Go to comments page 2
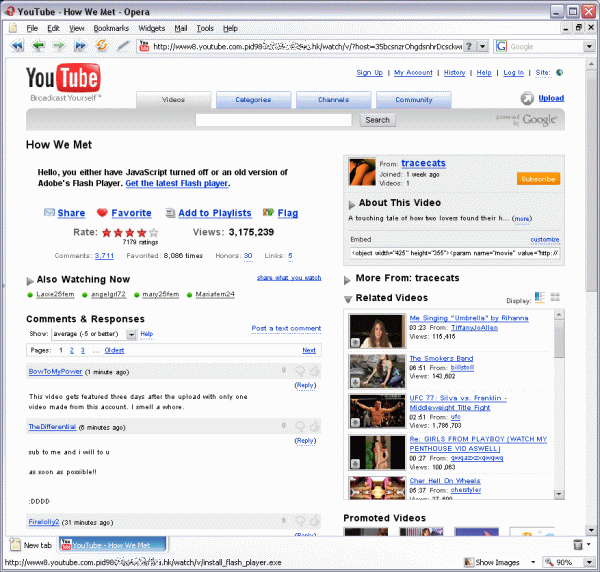Viewport: 600px width, 572px height. click(72, 350)
